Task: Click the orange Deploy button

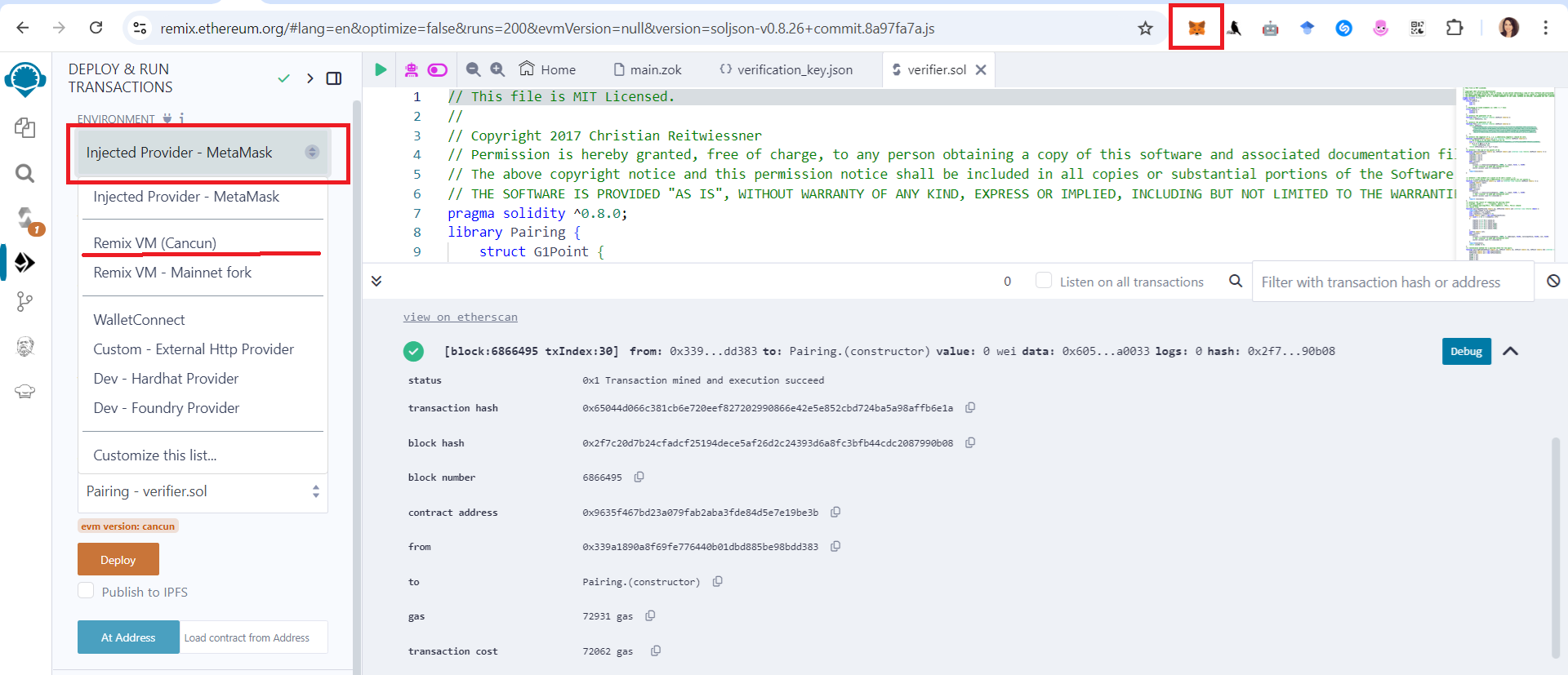Action: (x=118, y=560)
